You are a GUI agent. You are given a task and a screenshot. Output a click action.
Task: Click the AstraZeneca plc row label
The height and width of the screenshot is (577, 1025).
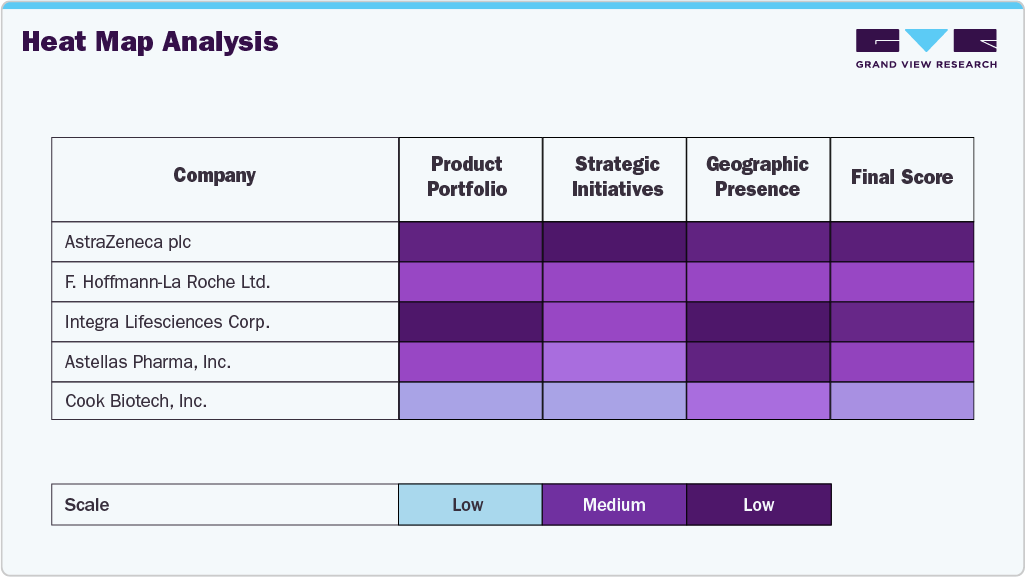[x=128, y=242]
